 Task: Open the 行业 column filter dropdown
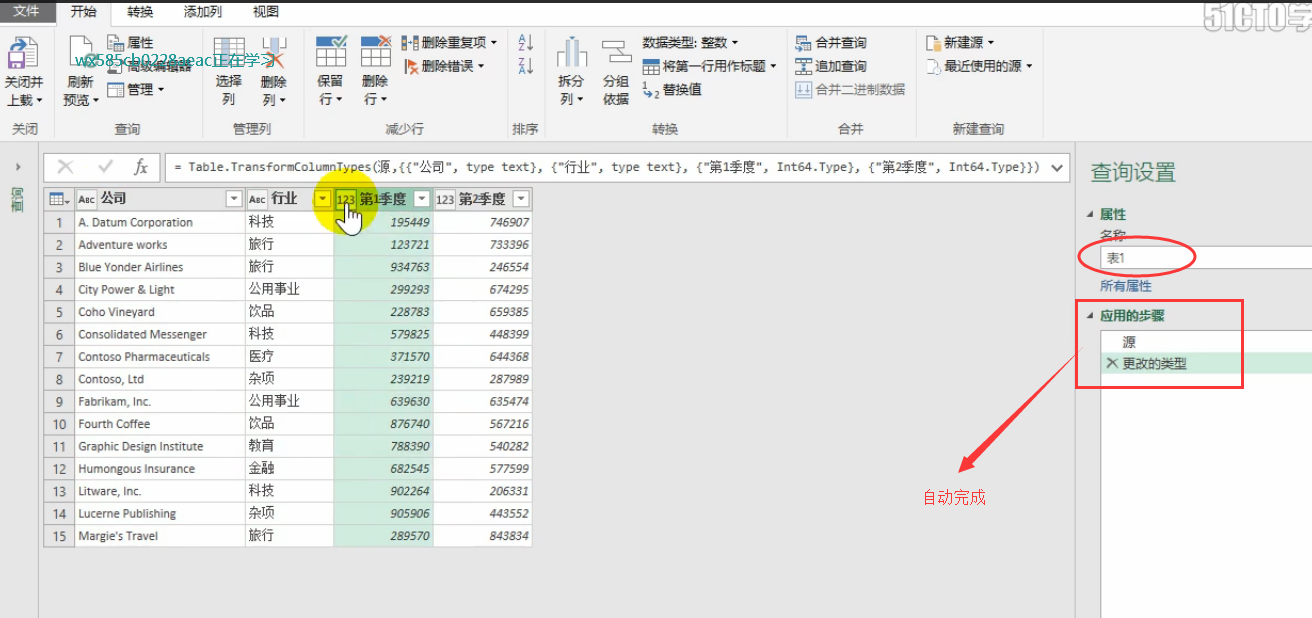tap(322, 199)
